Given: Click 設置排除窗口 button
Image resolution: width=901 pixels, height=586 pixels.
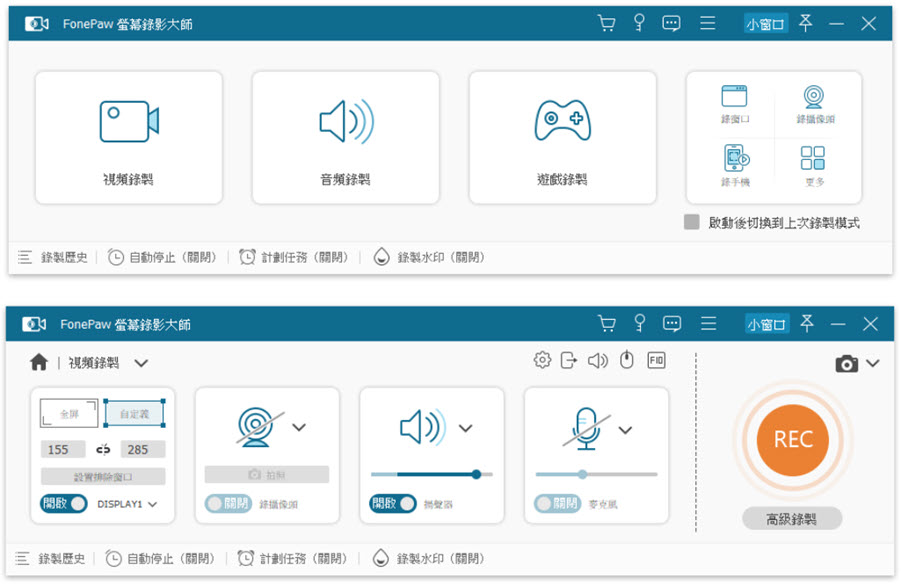Looking at the screenshot, I should coord(103,477).
